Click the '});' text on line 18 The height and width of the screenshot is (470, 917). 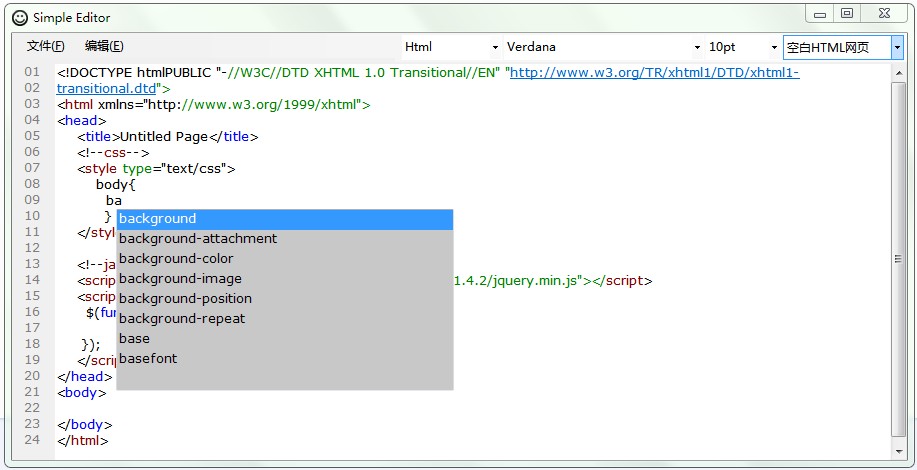[x=91, y=344]
